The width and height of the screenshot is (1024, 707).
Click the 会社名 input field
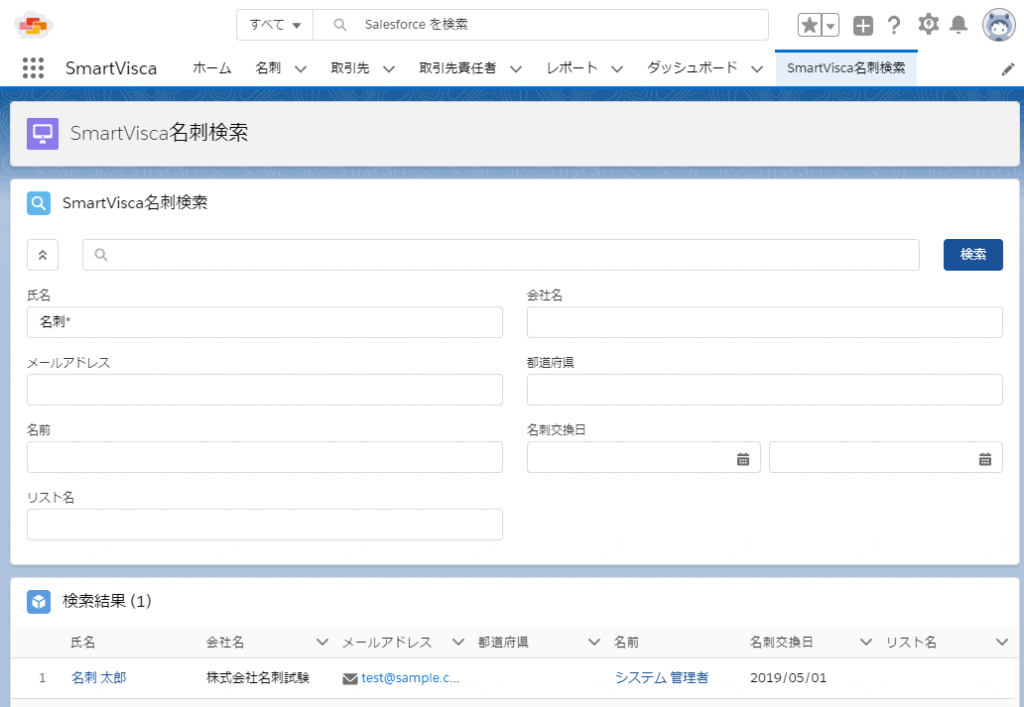click(x=765, y=322)
